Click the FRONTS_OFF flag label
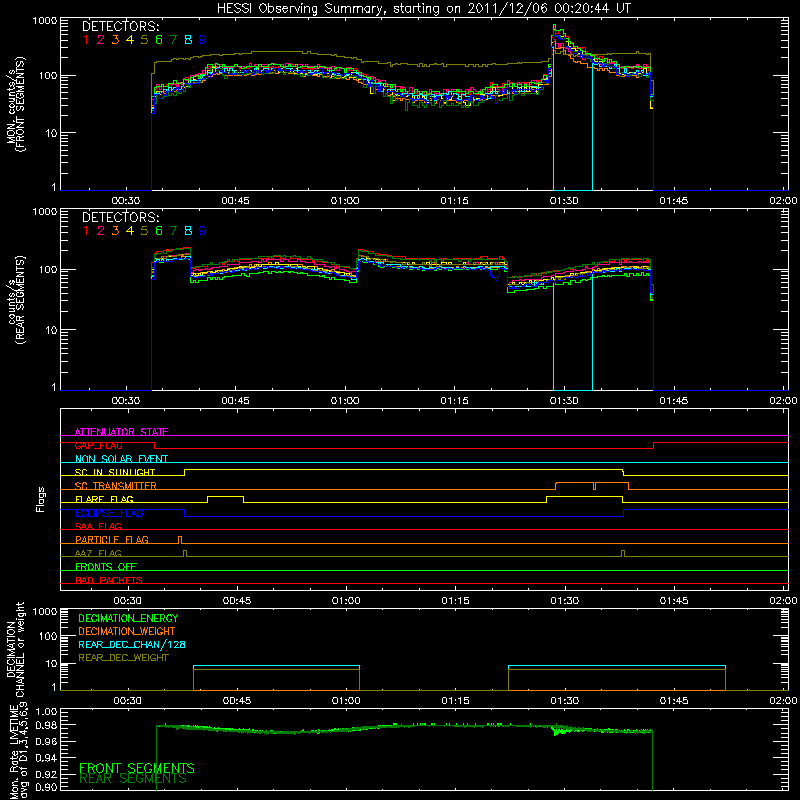The height and width of the screenshot is (800, 800). [x=106, y=566]
